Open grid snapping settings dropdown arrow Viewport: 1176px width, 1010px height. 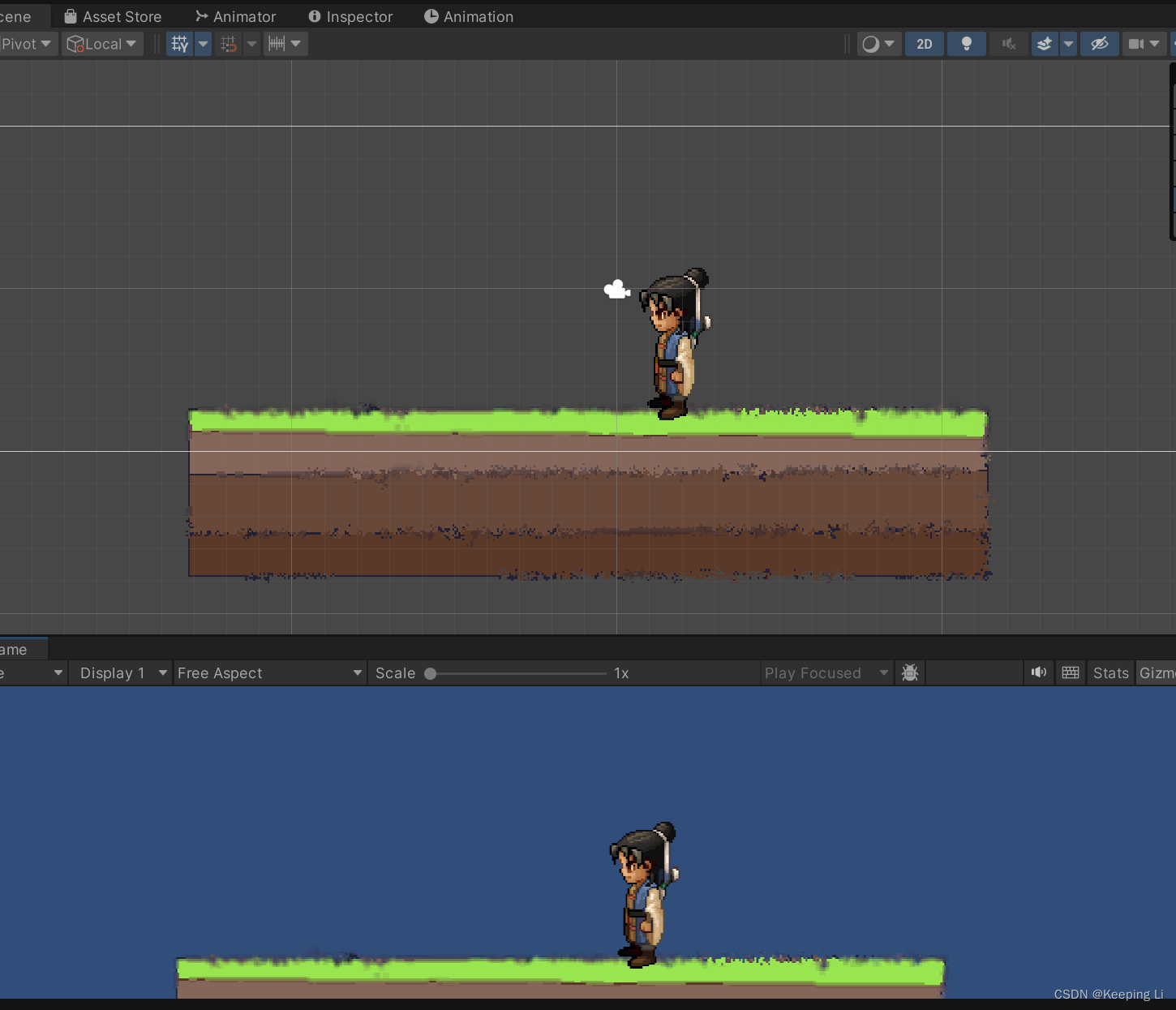(x=252, y=44)
